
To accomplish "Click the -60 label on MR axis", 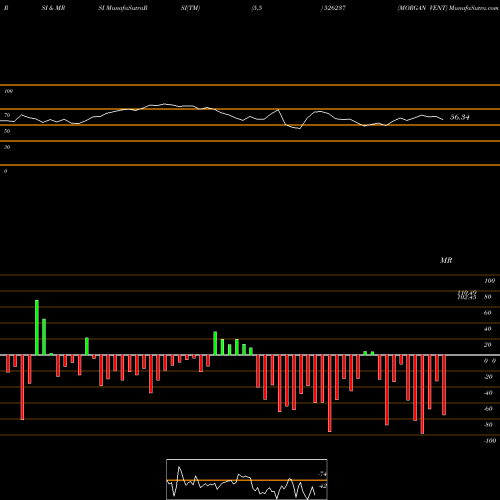I will [x=488, y=409].
